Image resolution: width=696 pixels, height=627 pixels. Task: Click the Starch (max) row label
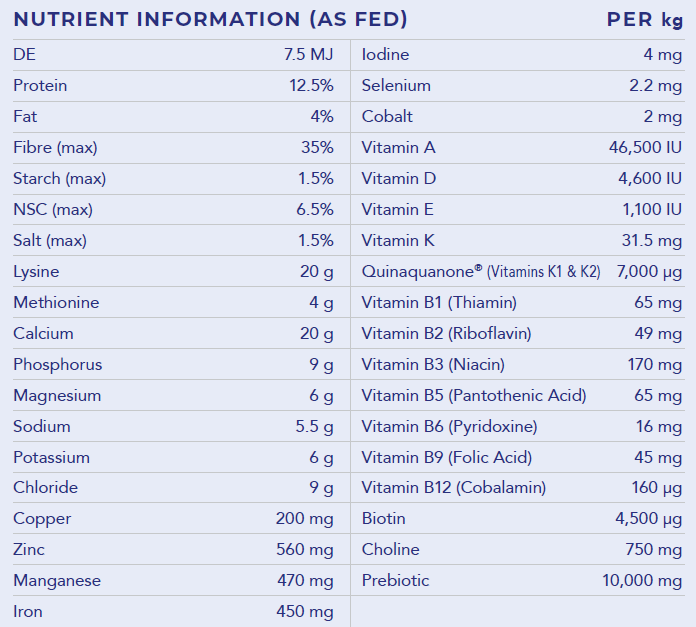point(59,179)
